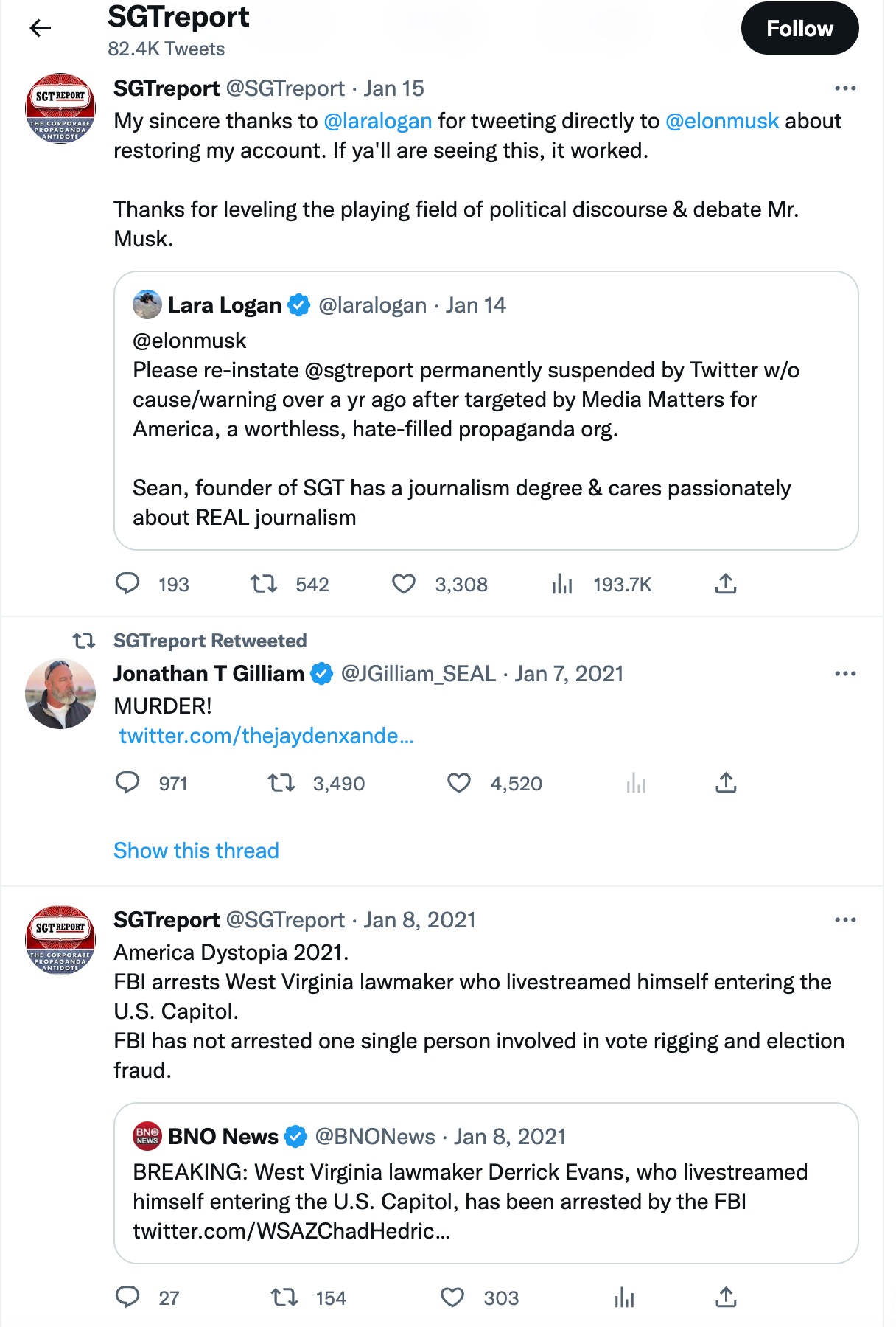896x1327 pixels.
Task: Click Lara Logan's blue verified badge
Action: 298,304
